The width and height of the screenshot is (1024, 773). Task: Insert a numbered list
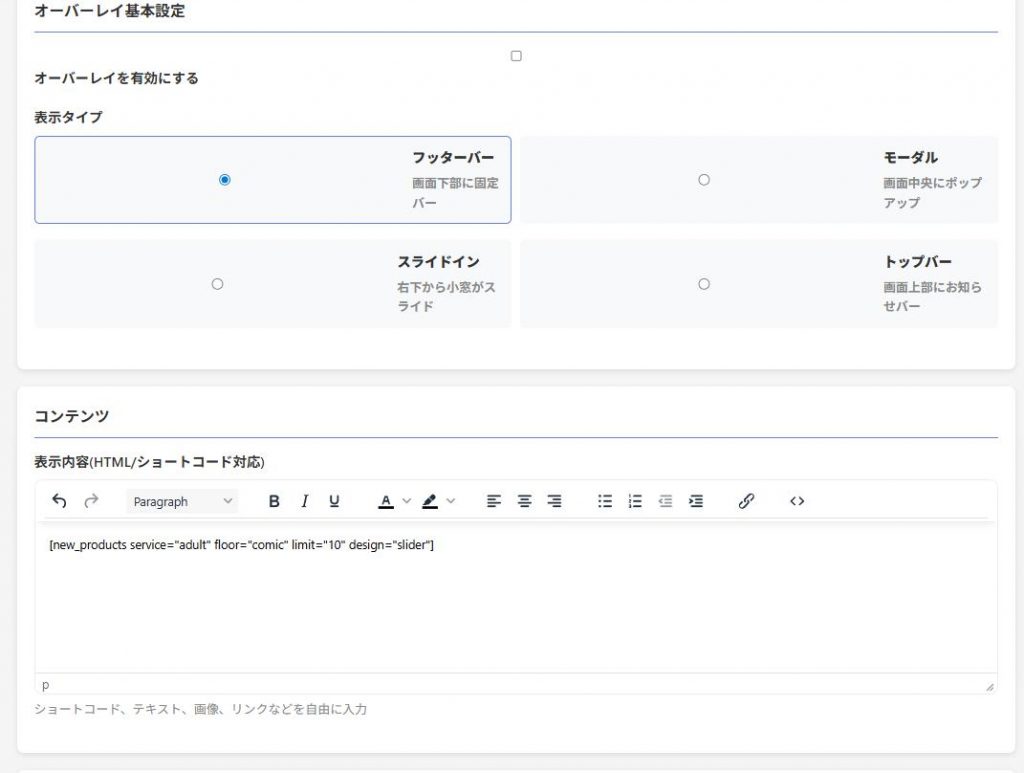[x=635, y=501]
